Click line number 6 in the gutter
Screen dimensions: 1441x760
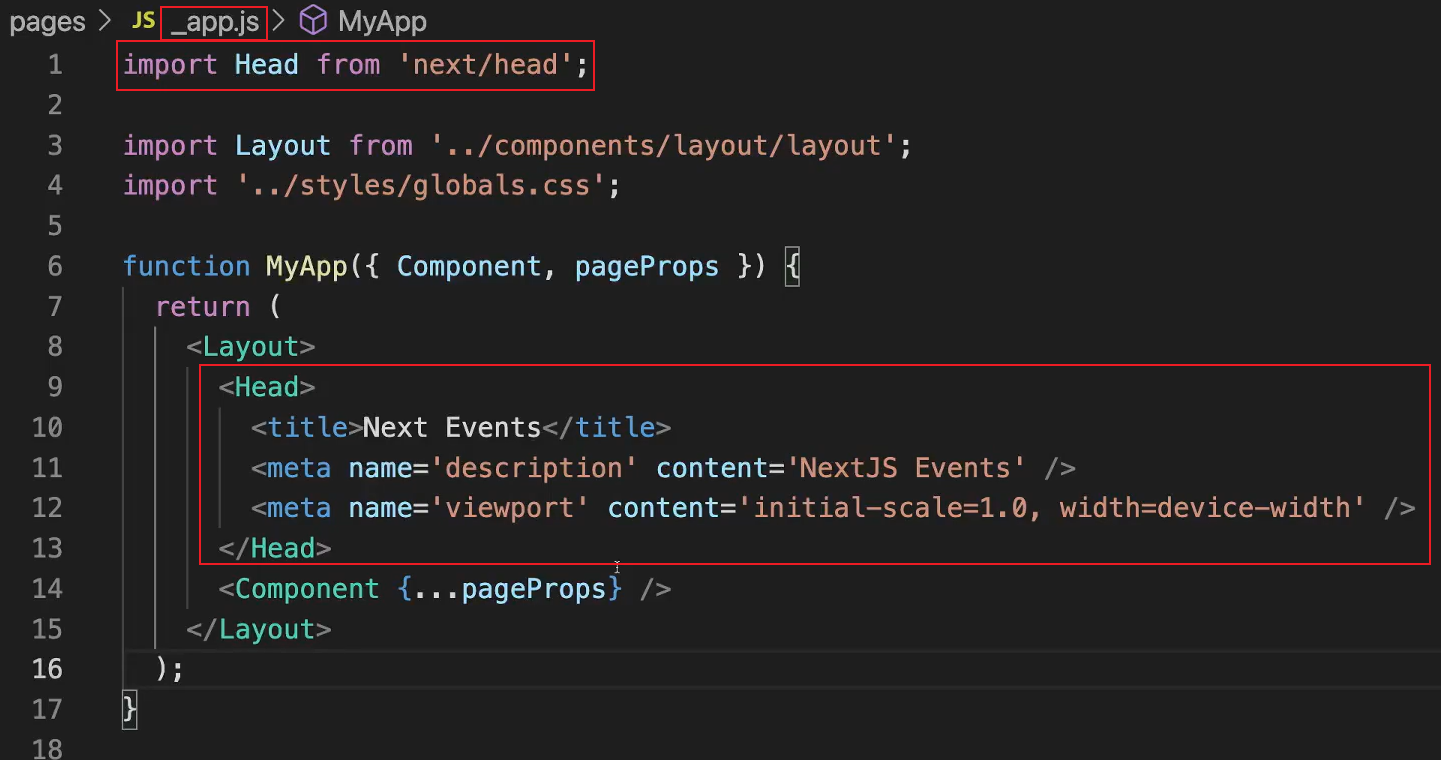[x=54, y=266]
